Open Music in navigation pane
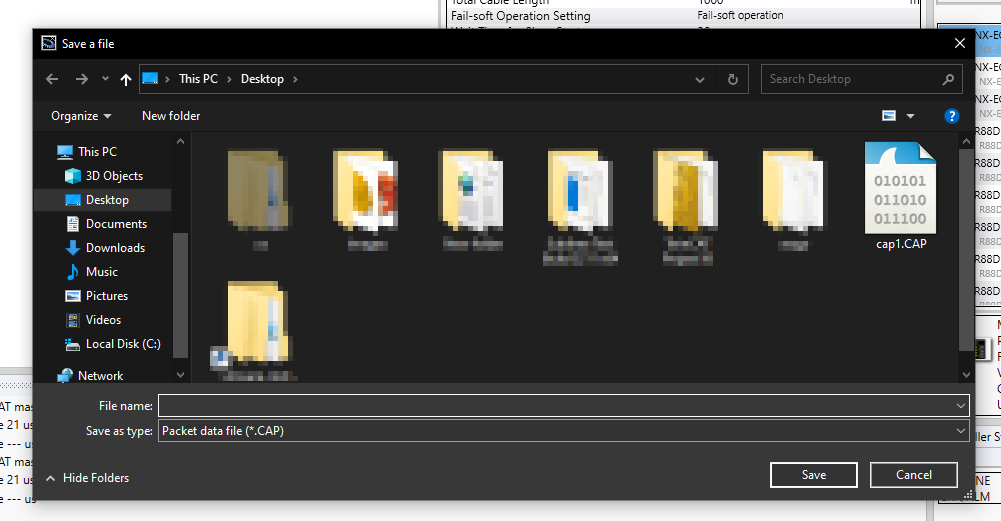Screen dimensions: 1001x521 (x=102, y=272)
